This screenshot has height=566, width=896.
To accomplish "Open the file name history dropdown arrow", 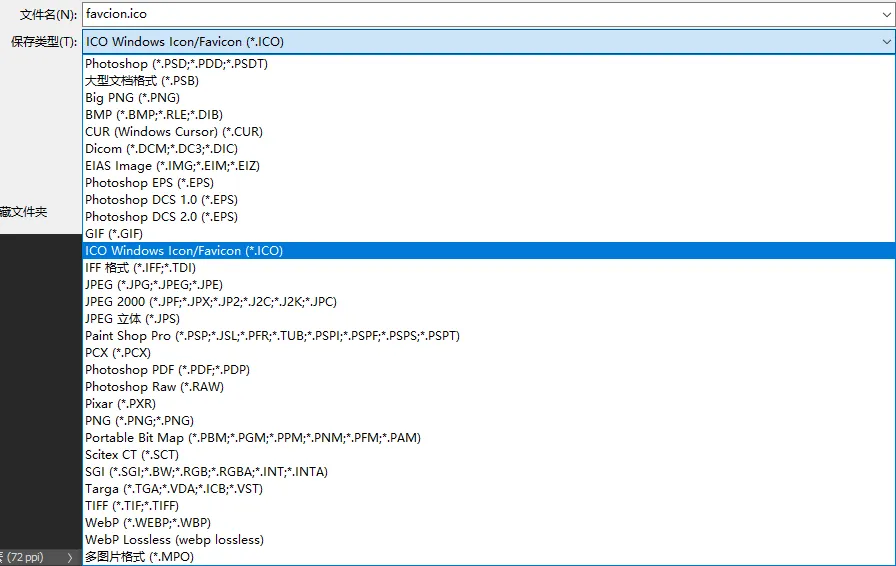I will 886,14.
